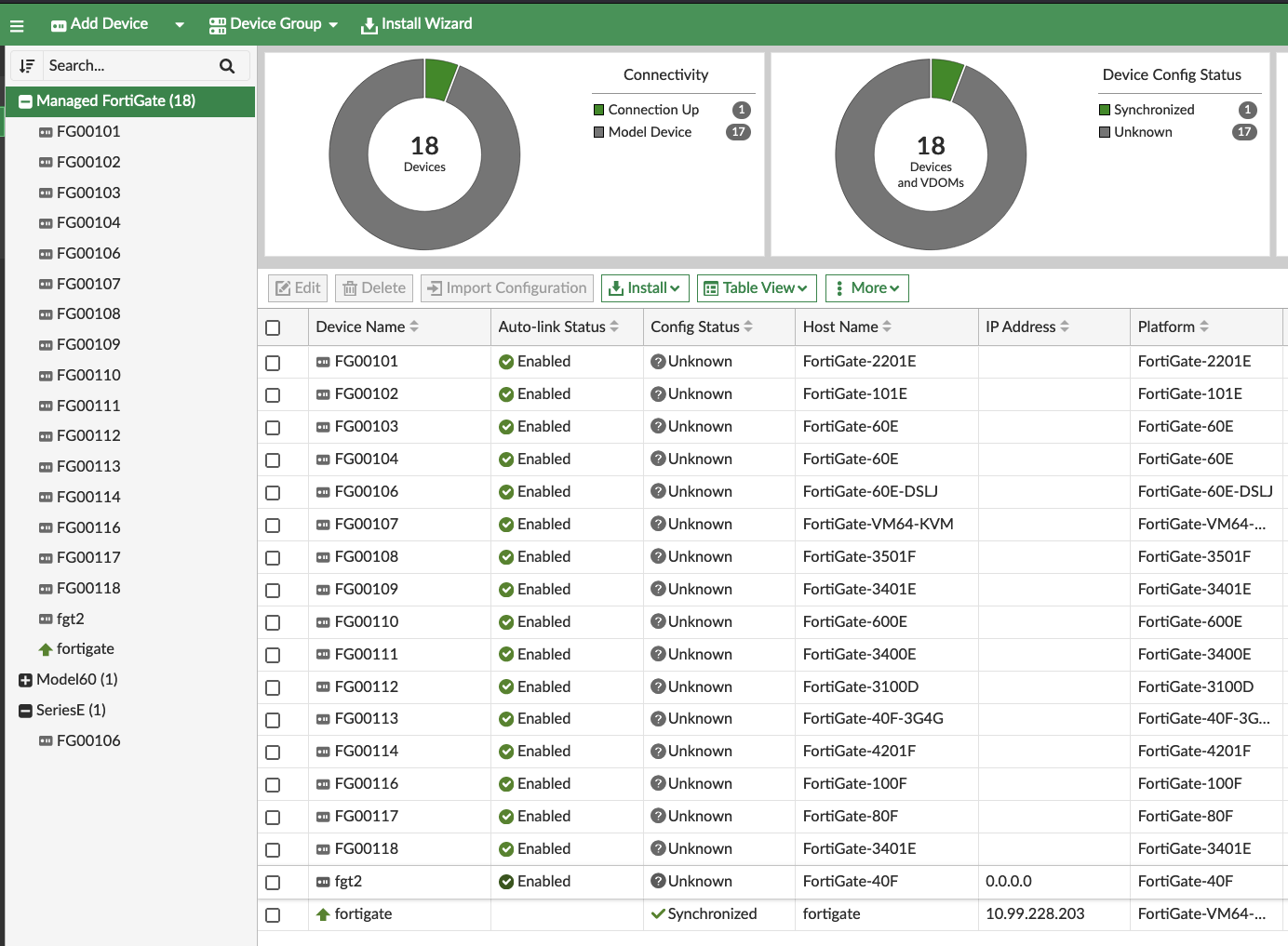Click Synchronized checkmark in fortigate row
This screenshot has width=1288, height=946.
click(658, 914)
